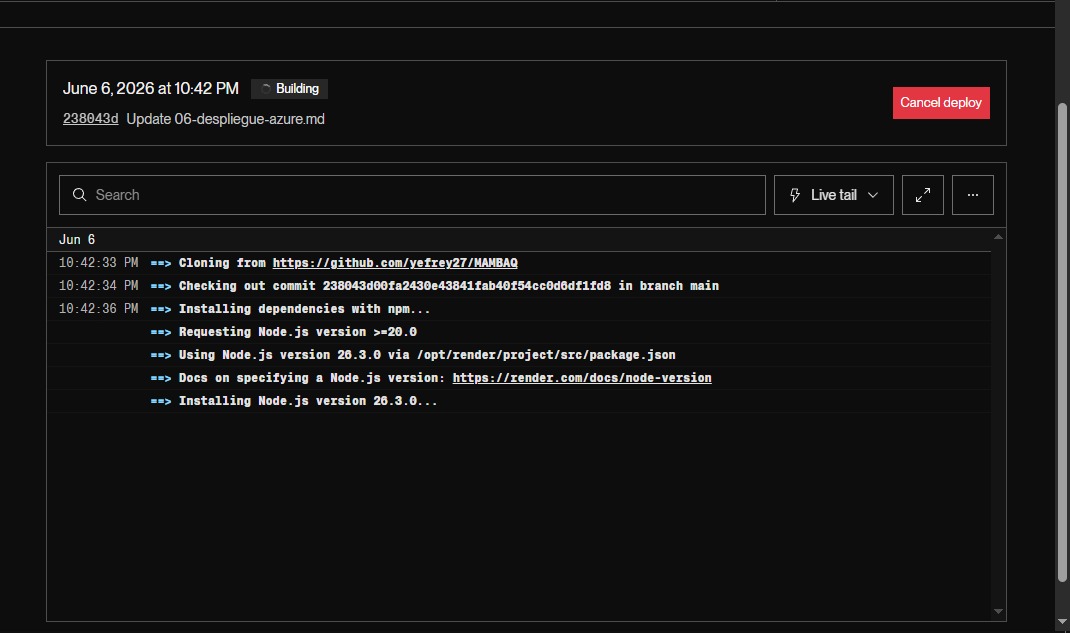This screenshot has height=633, width=1070.
Task: Expand logs to fullscreen
Action: [923, 195]
